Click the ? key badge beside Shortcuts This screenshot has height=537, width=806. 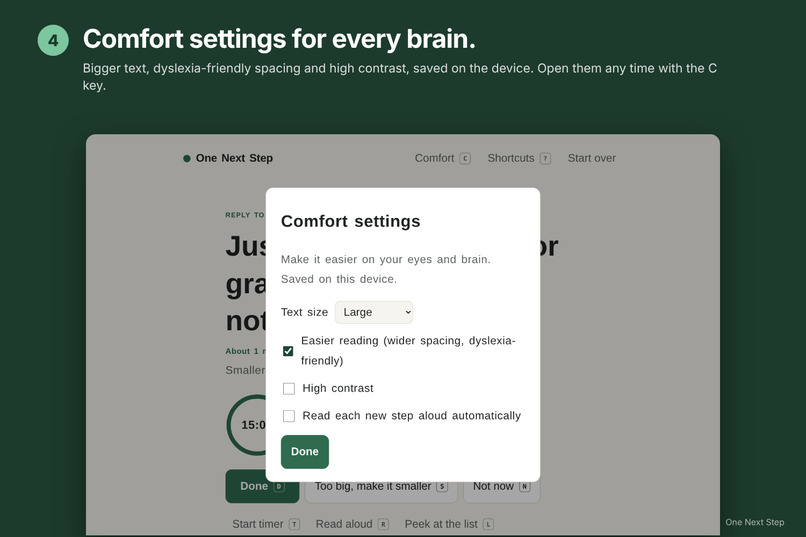545,158
